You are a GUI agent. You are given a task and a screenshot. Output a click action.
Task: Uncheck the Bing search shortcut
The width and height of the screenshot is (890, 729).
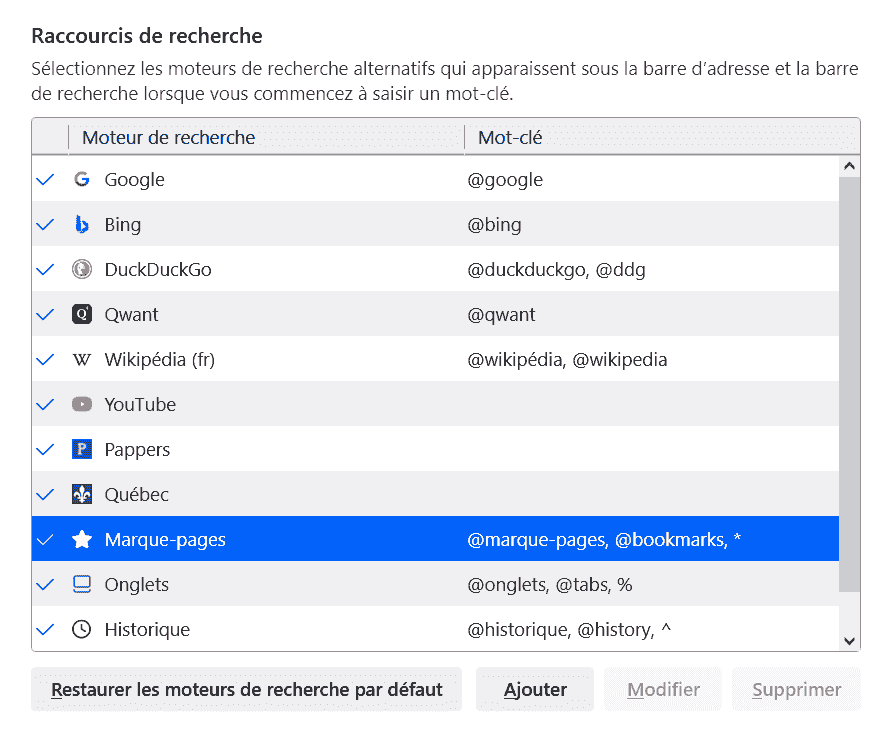click(x=45, y=224)
